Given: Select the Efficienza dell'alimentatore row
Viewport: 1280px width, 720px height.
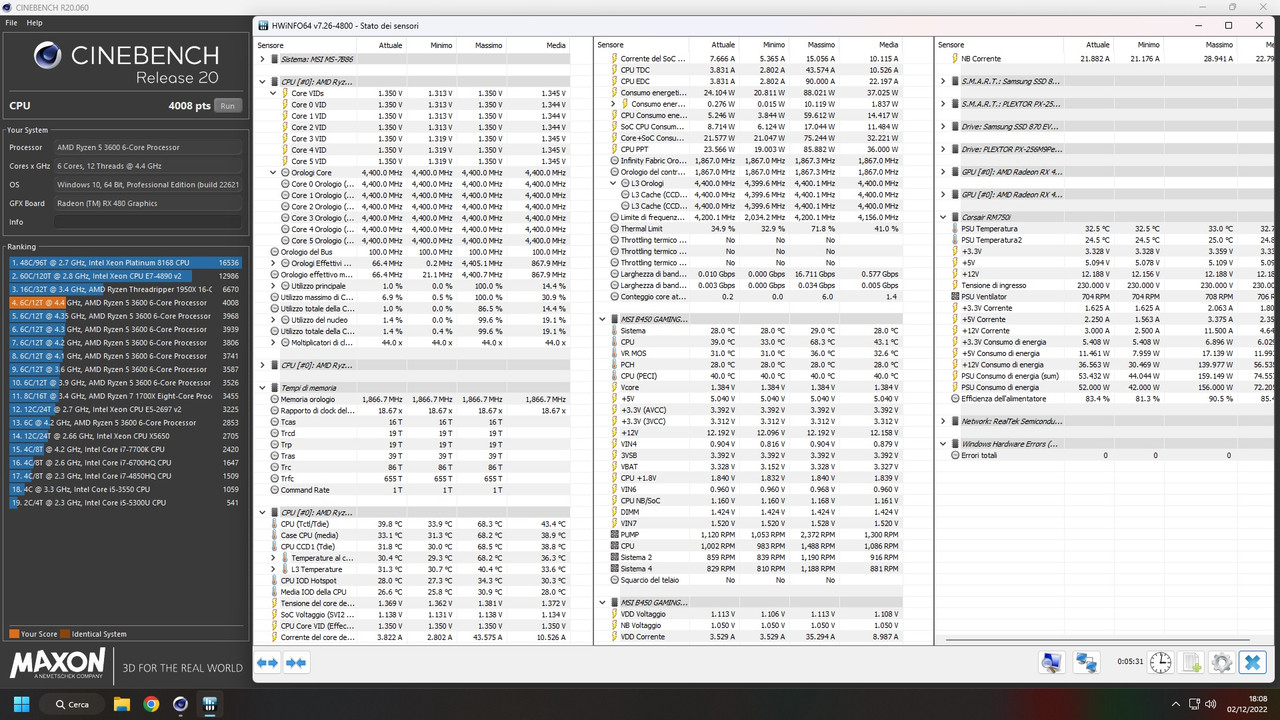Looking at the screenshot, I should point(1104,399).
